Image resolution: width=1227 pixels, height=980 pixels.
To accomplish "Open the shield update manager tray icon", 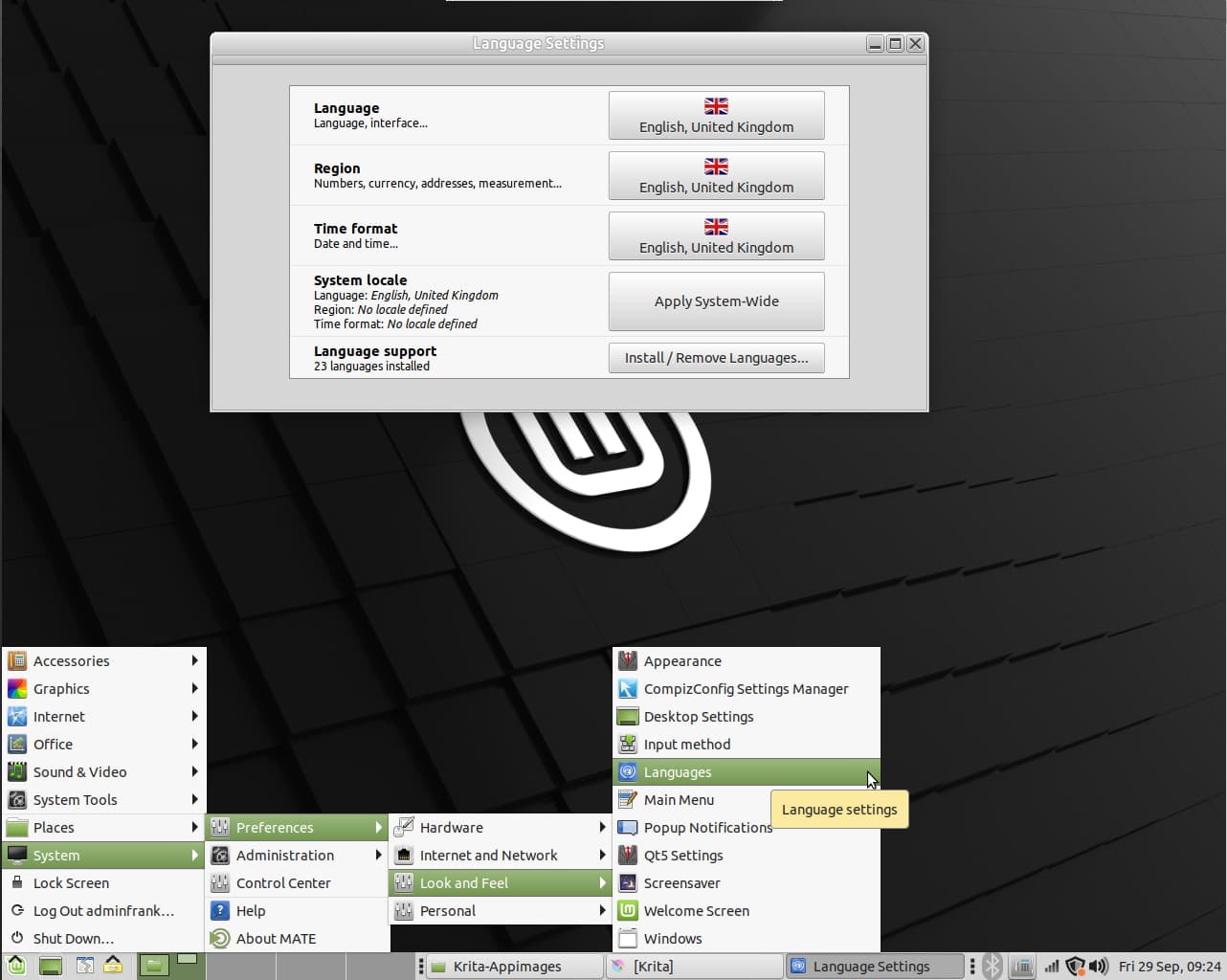I will 1075,966.
